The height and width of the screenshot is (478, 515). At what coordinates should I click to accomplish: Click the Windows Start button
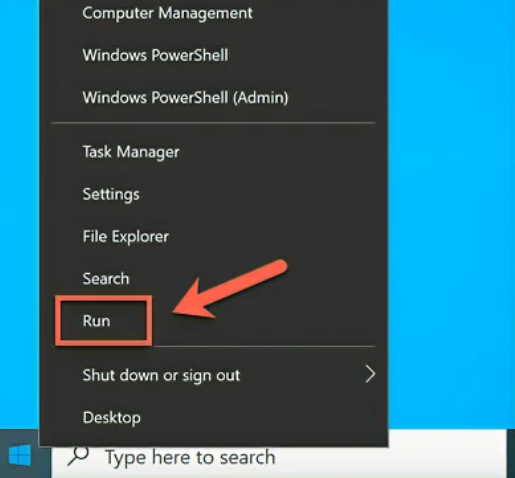coord(20,455)
